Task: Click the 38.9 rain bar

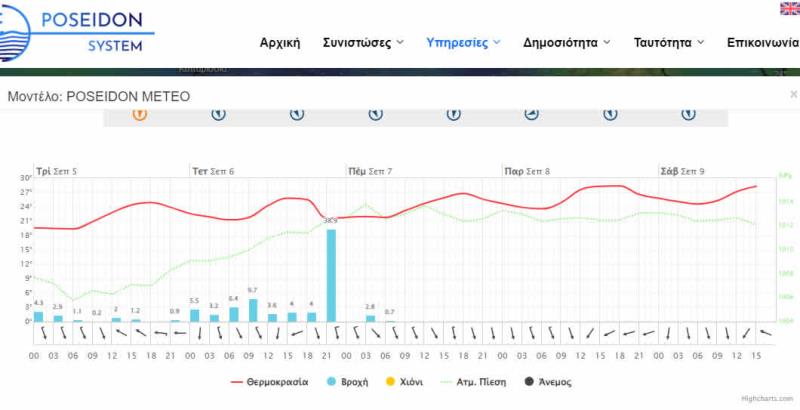Action: pos(331,275)
